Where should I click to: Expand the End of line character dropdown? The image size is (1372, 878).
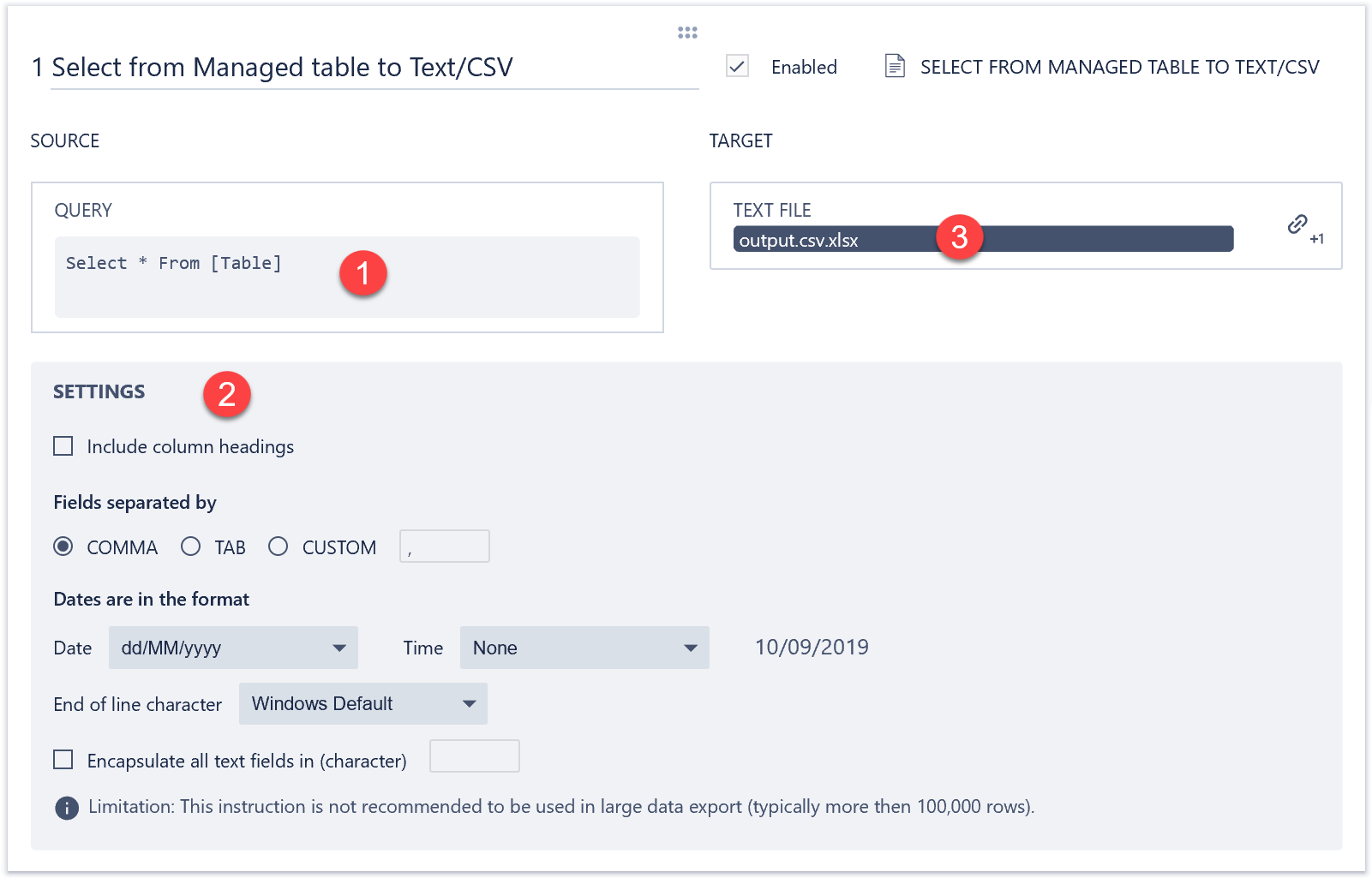click(x=362, y=703)
